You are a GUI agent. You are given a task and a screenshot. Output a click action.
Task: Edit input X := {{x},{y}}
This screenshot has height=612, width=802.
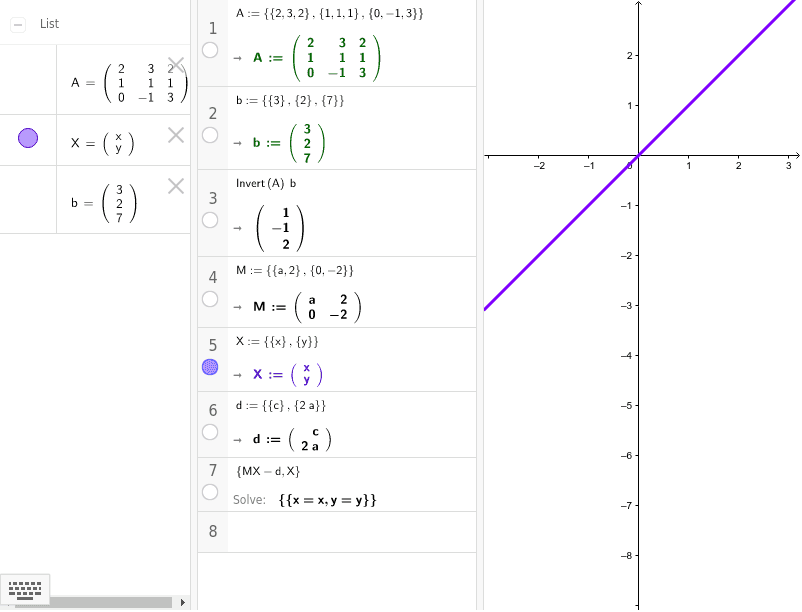pos(277,342)
